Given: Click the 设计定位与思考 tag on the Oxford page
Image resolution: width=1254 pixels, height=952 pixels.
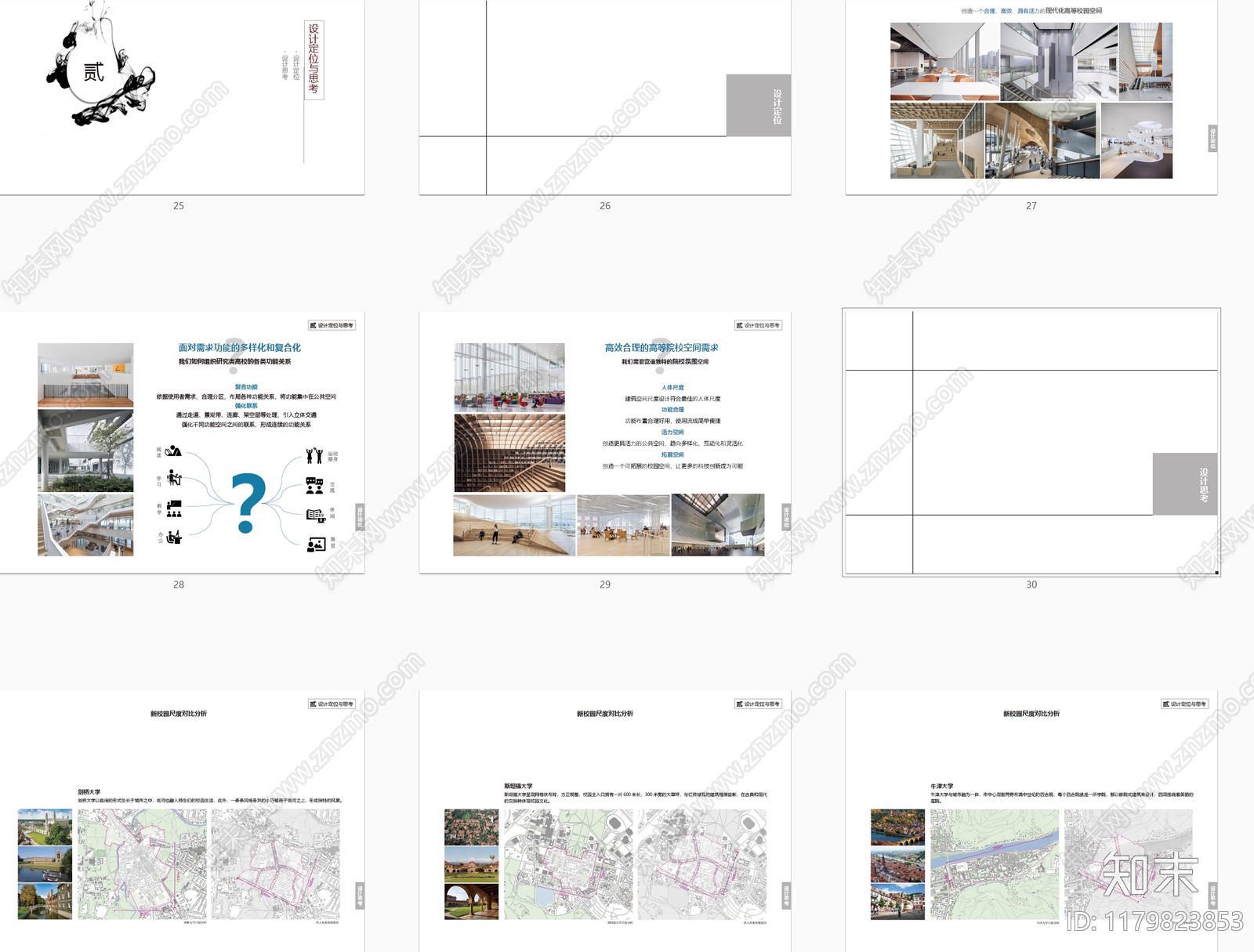Looking at the screenshot, I should click(x=1184, y=704).
